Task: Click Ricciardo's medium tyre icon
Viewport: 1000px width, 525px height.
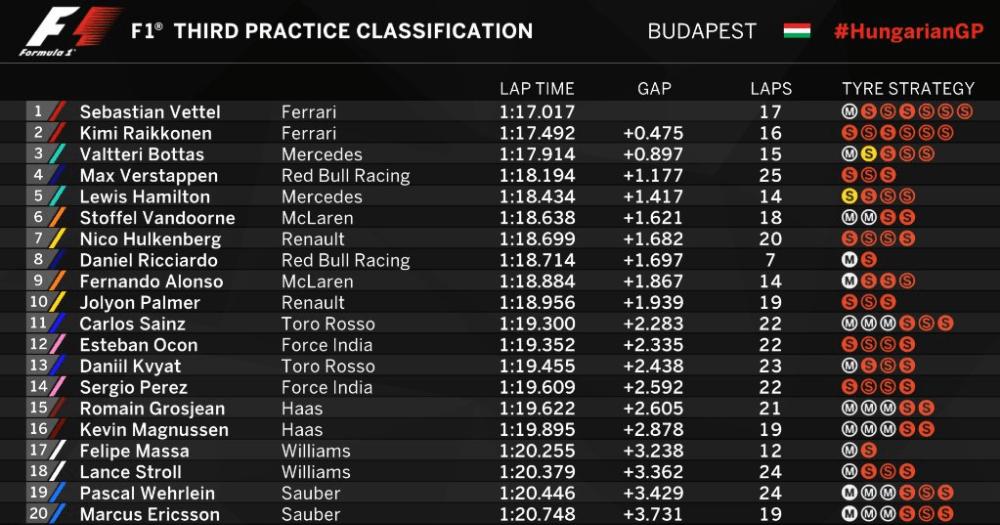Action: 849,260
